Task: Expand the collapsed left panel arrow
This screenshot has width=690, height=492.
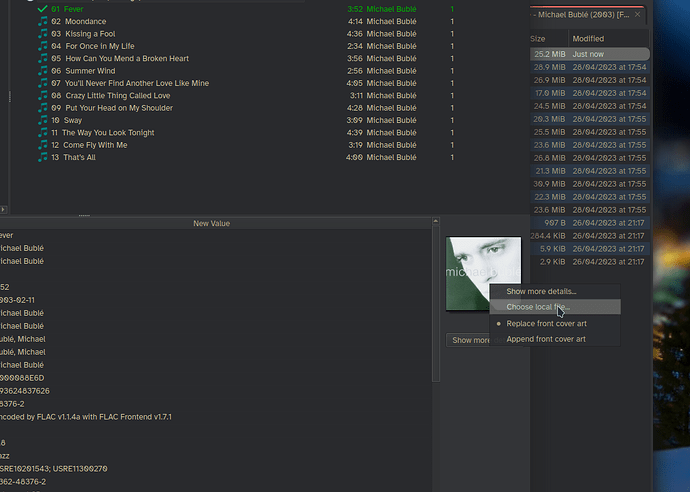Action: (3, 209)
